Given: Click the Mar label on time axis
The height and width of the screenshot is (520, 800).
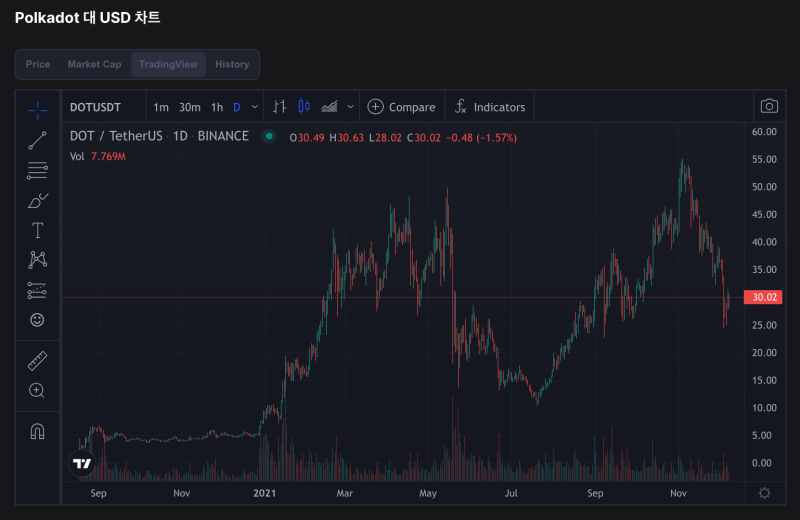Looking at the screenshot, I should 344,493.
